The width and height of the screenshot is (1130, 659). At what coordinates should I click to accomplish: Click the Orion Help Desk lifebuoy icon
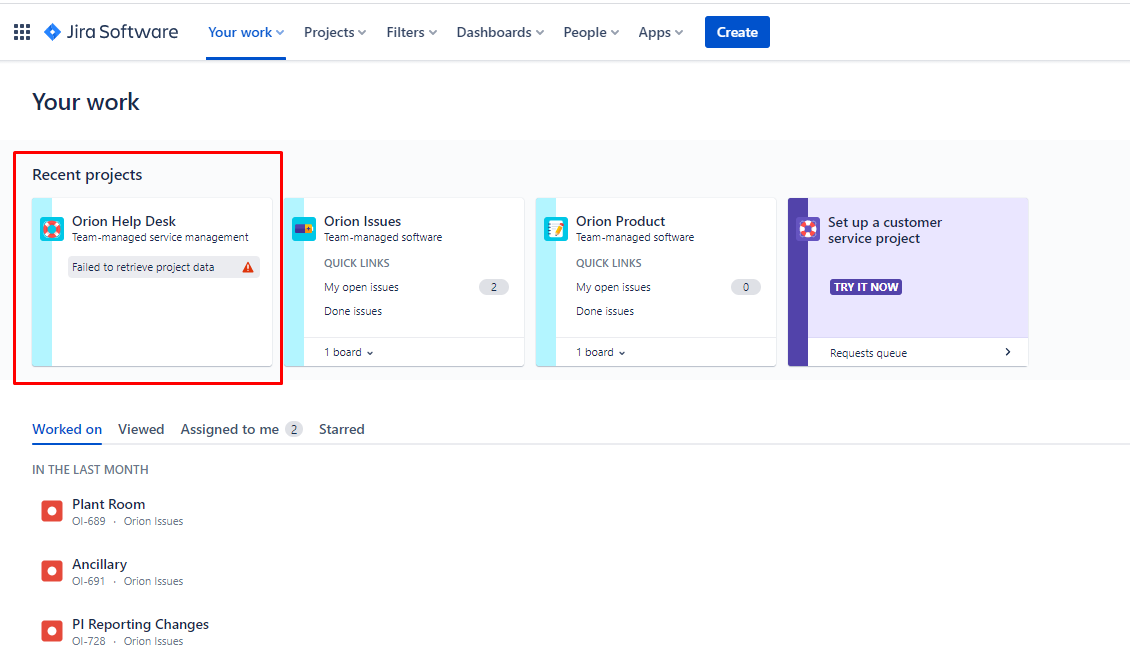(52, 229)
